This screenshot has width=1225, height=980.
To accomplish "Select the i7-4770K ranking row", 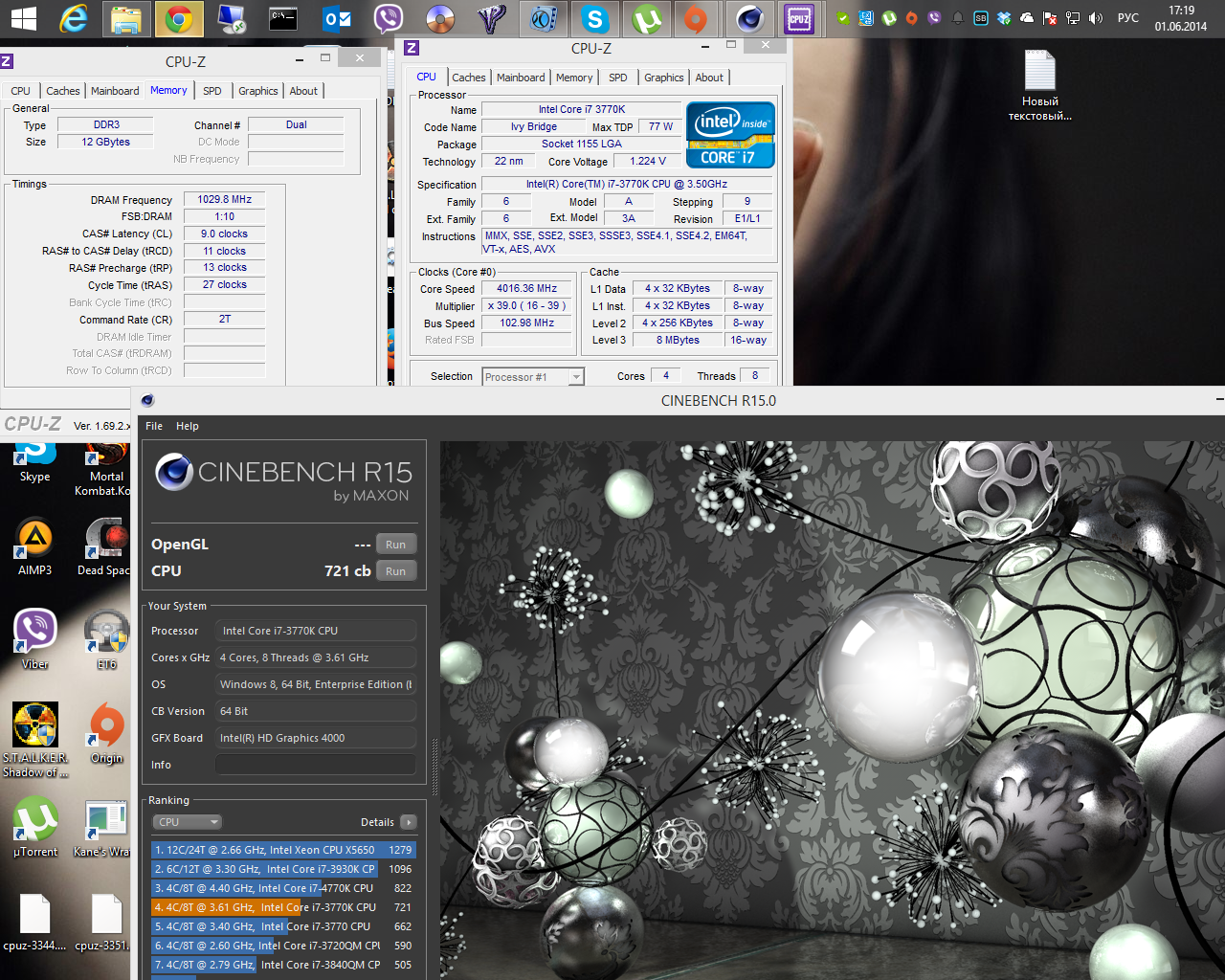I will point(283,888).
